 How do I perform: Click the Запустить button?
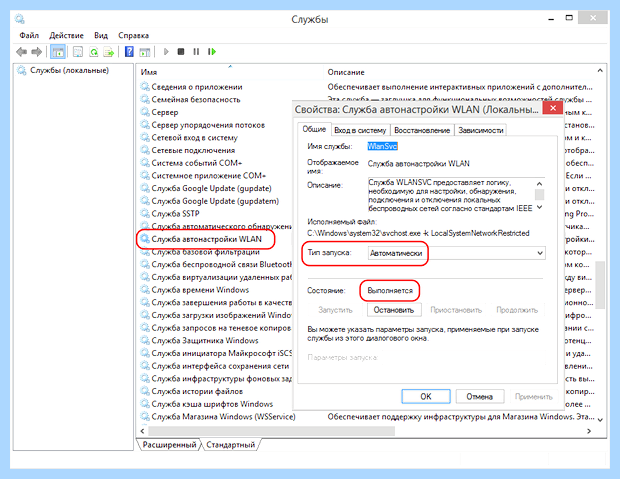tap(335, 310)
